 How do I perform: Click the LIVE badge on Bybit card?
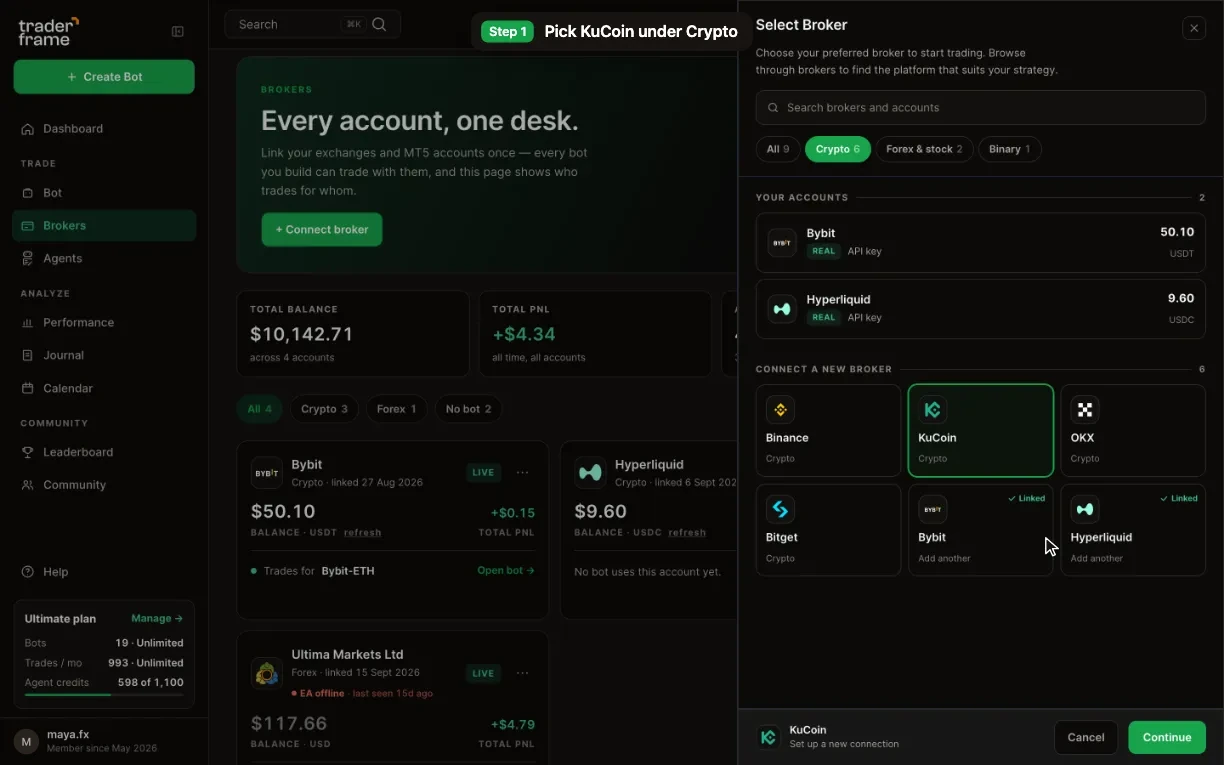click(484, 472)
